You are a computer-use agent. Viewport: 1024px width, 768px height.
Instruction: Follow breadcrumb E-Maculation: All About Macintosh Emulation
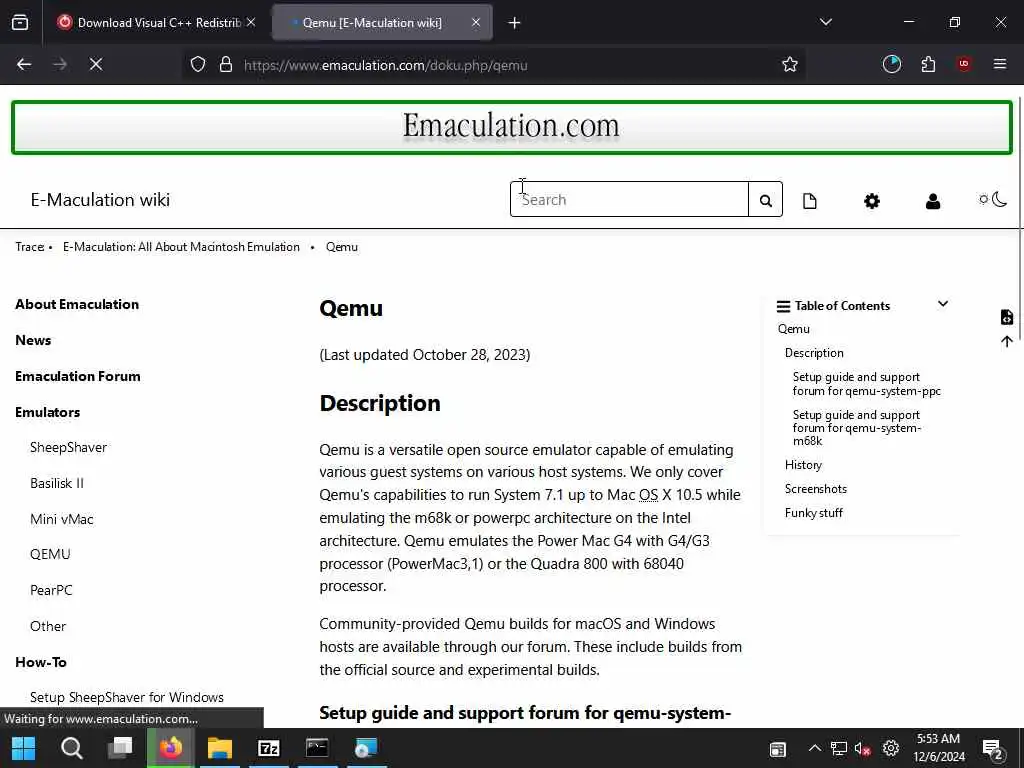coord(181,247)
